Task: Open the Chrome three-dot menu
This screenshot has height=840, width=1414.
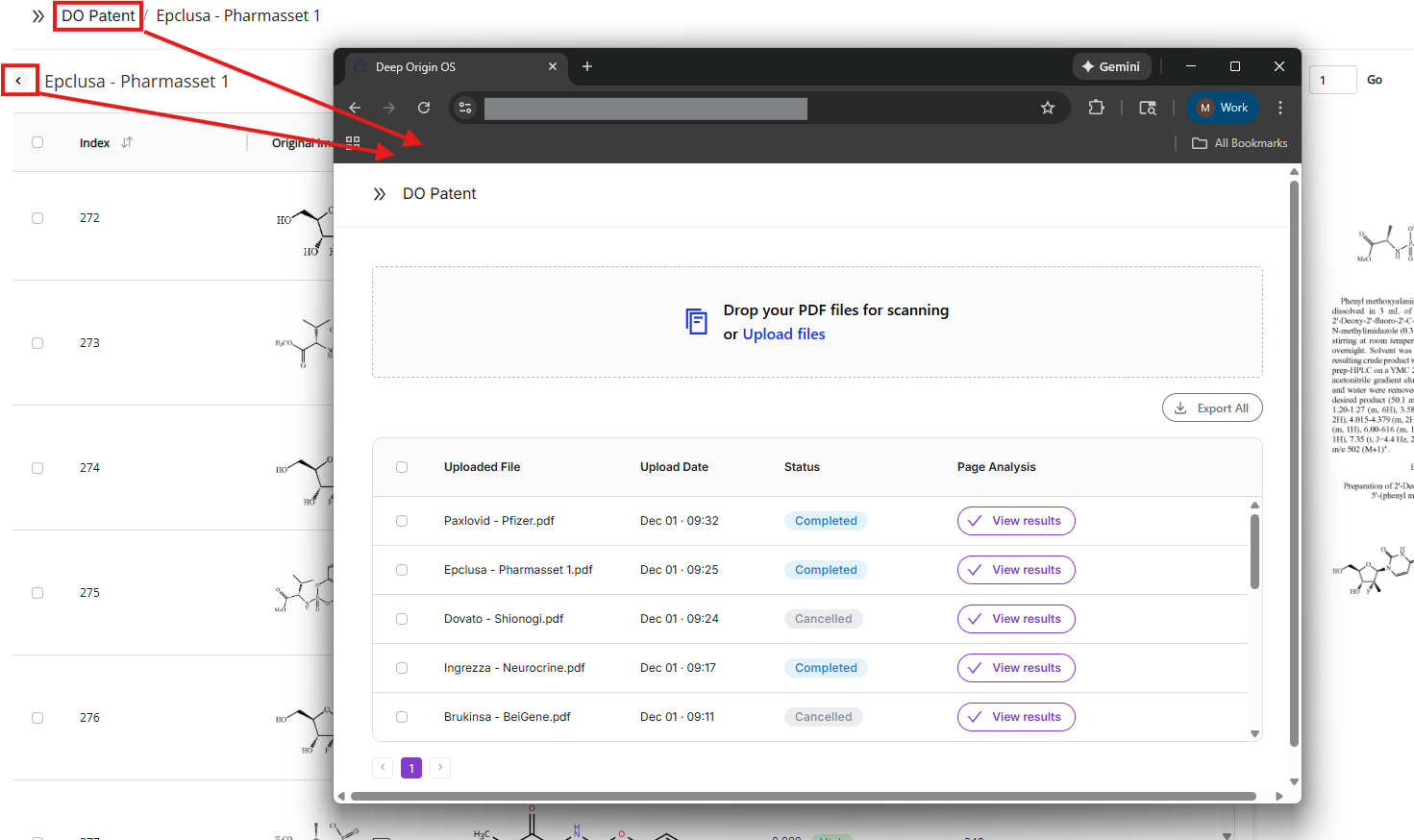Action: 1279,108
